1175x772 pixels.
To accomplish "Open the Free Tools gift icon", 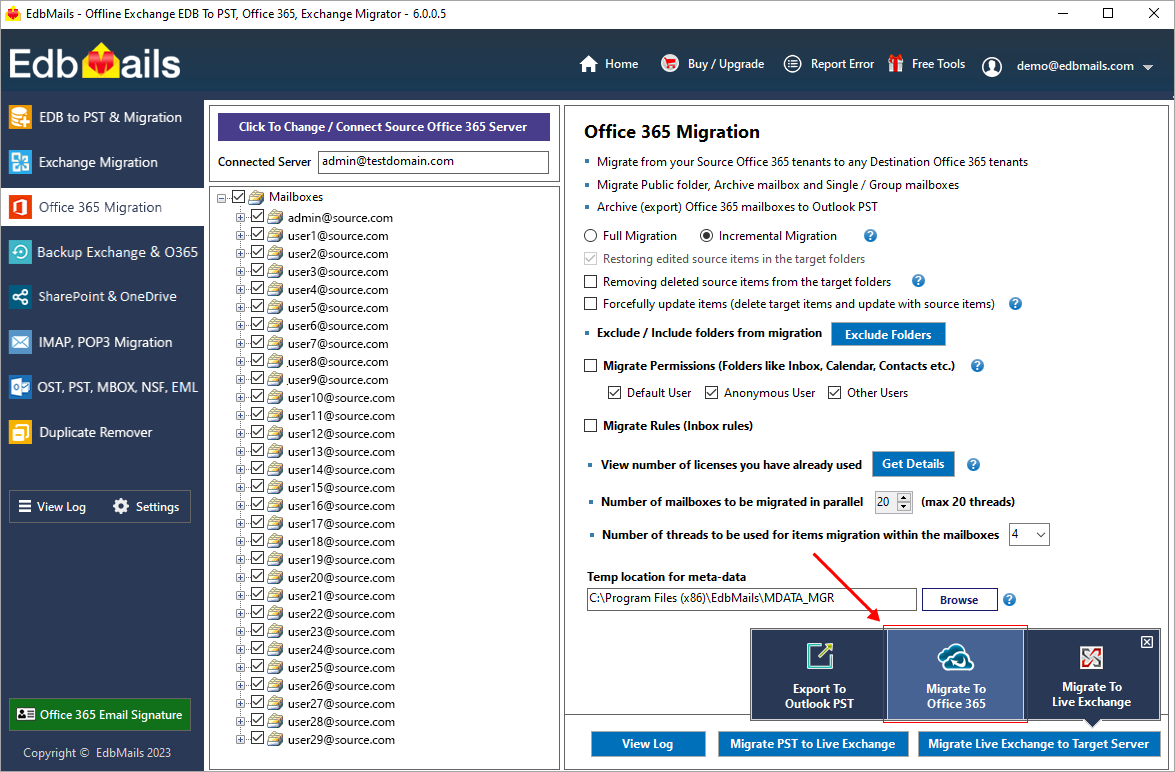I will (895, 64).
